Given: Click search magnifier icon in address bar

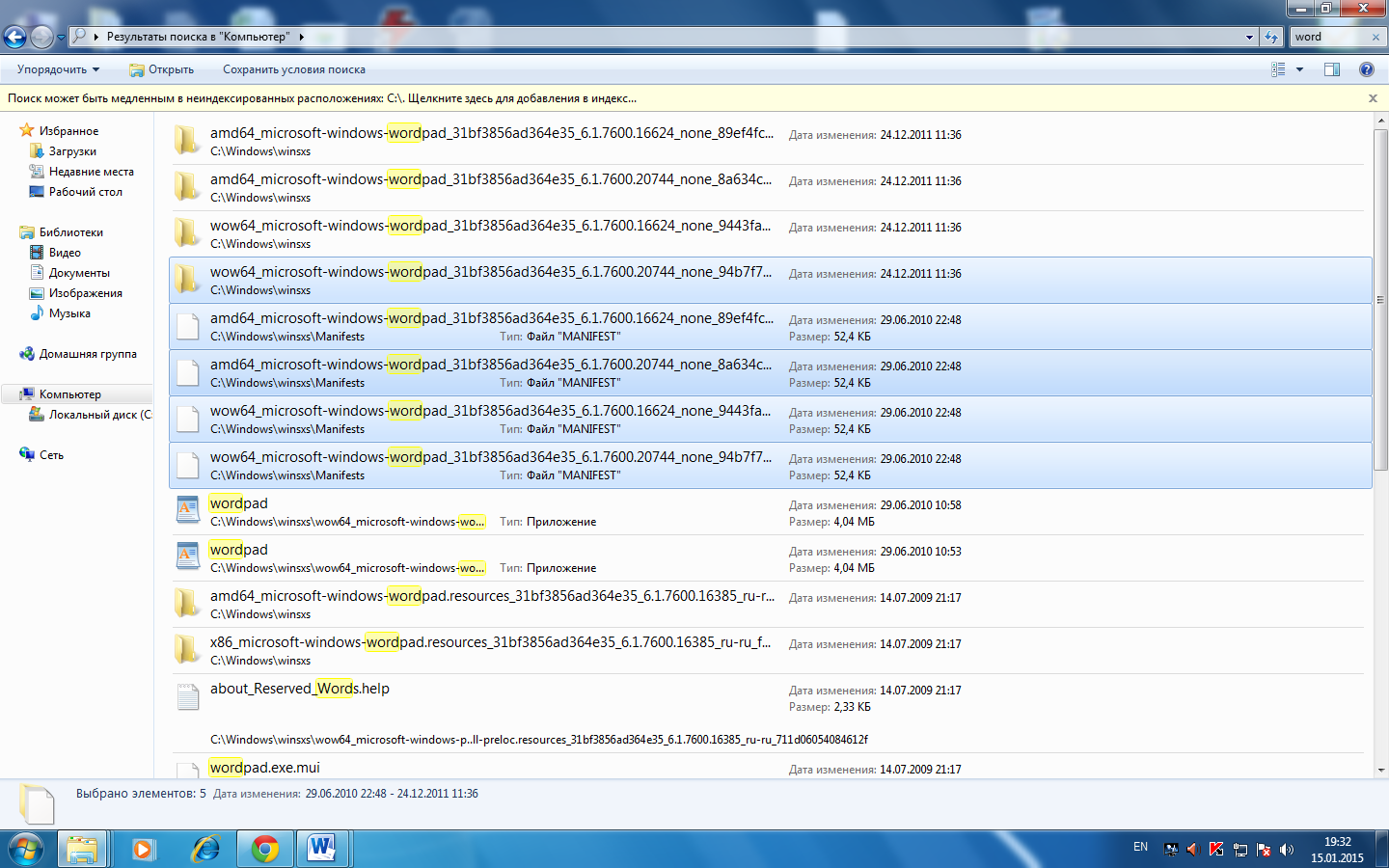Looking at the screenshot, I should 80,36.
